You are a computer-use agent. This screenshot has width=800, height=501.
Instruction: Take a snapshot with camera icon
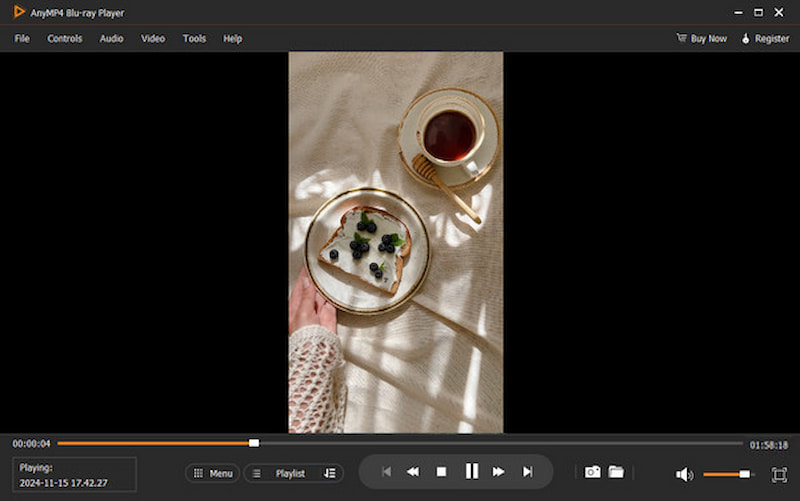click(x=592, y=472)
